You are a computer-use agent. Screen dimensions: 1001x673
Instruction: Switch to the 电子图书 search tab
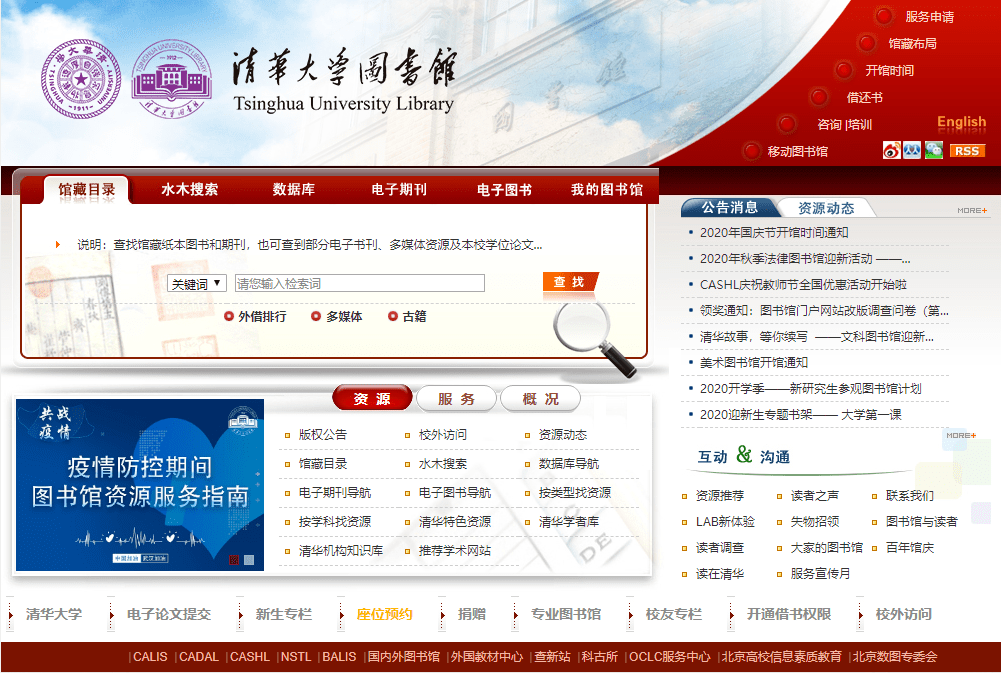click(x=504, y=190)
